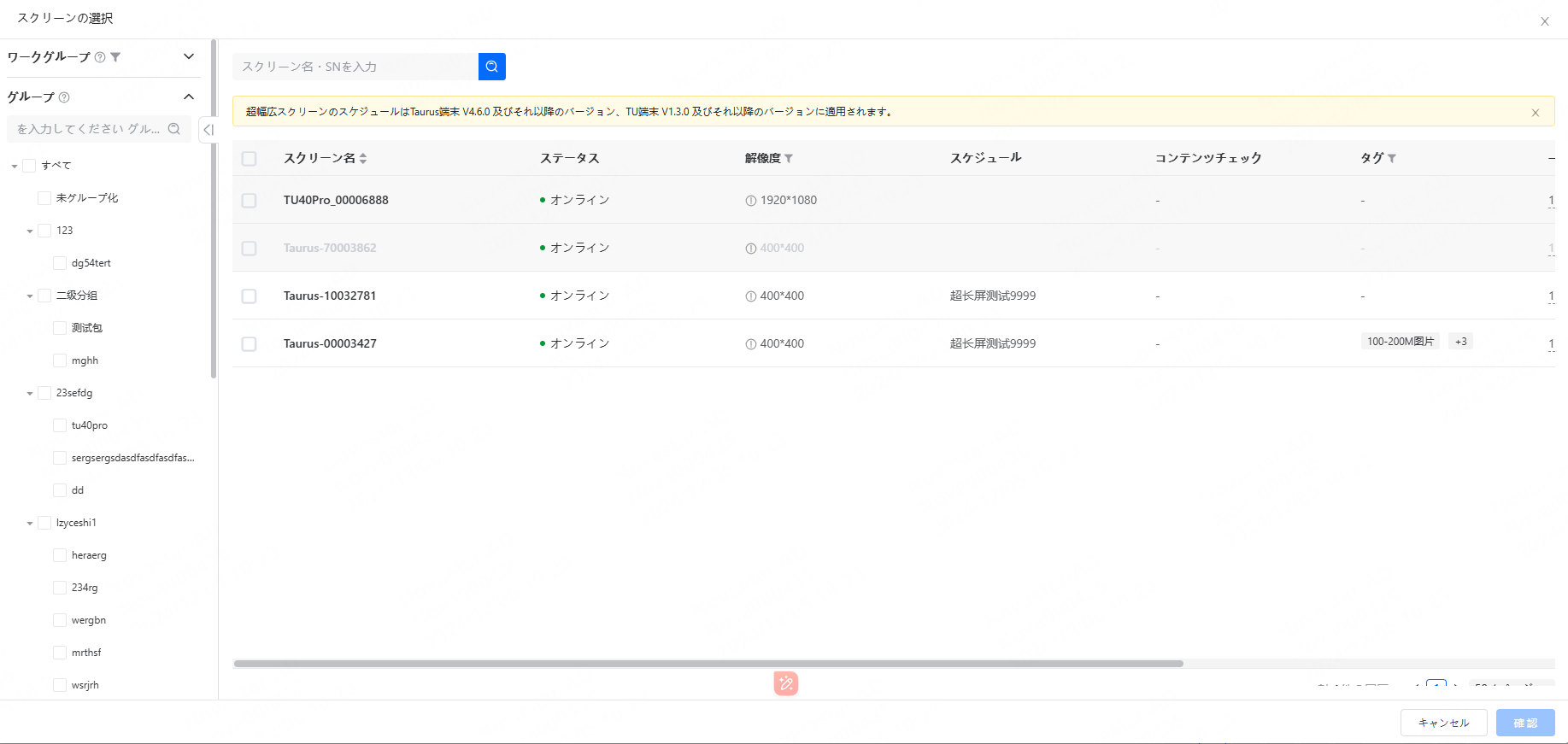The width and height of the screenshot is (1568, 744).
Task: Sort by スクリーン名 column arrows
Action: tap(363, 159)
